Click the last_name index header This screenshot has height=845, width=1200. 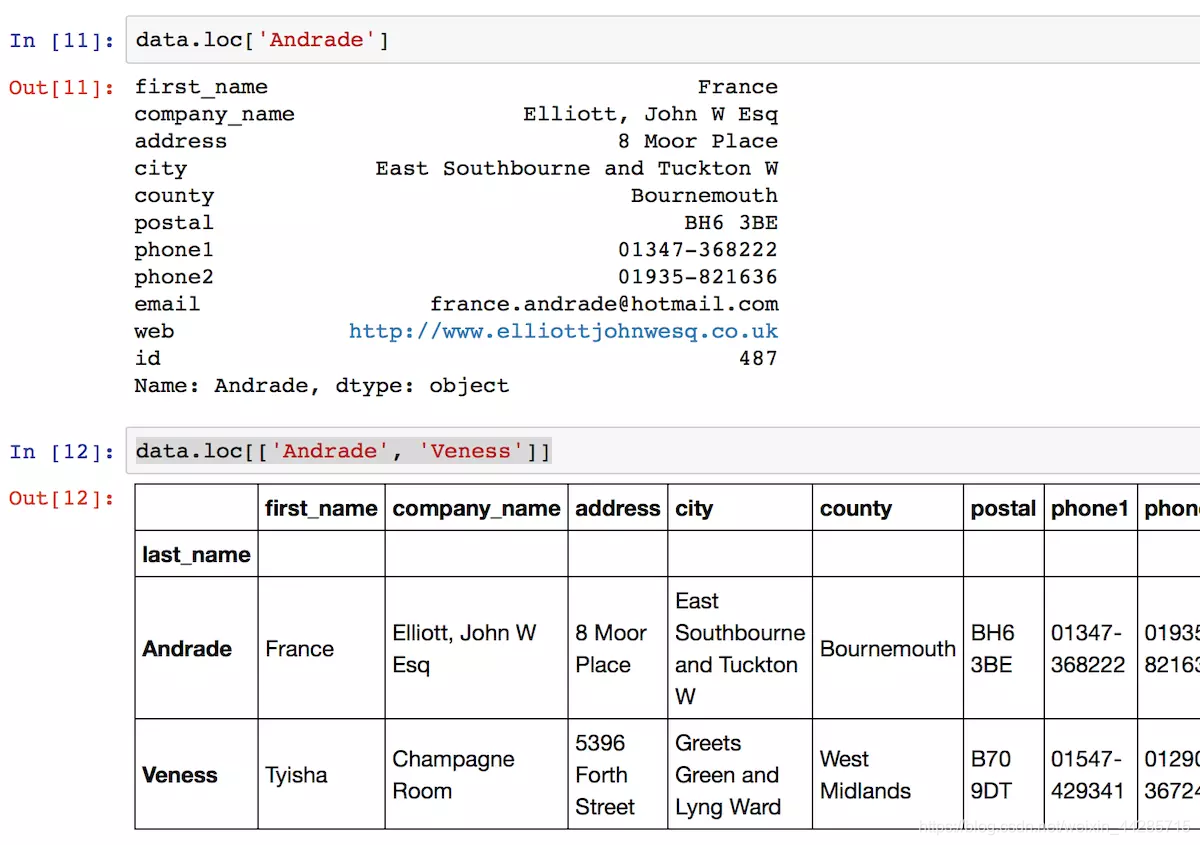tap(196, 554)
